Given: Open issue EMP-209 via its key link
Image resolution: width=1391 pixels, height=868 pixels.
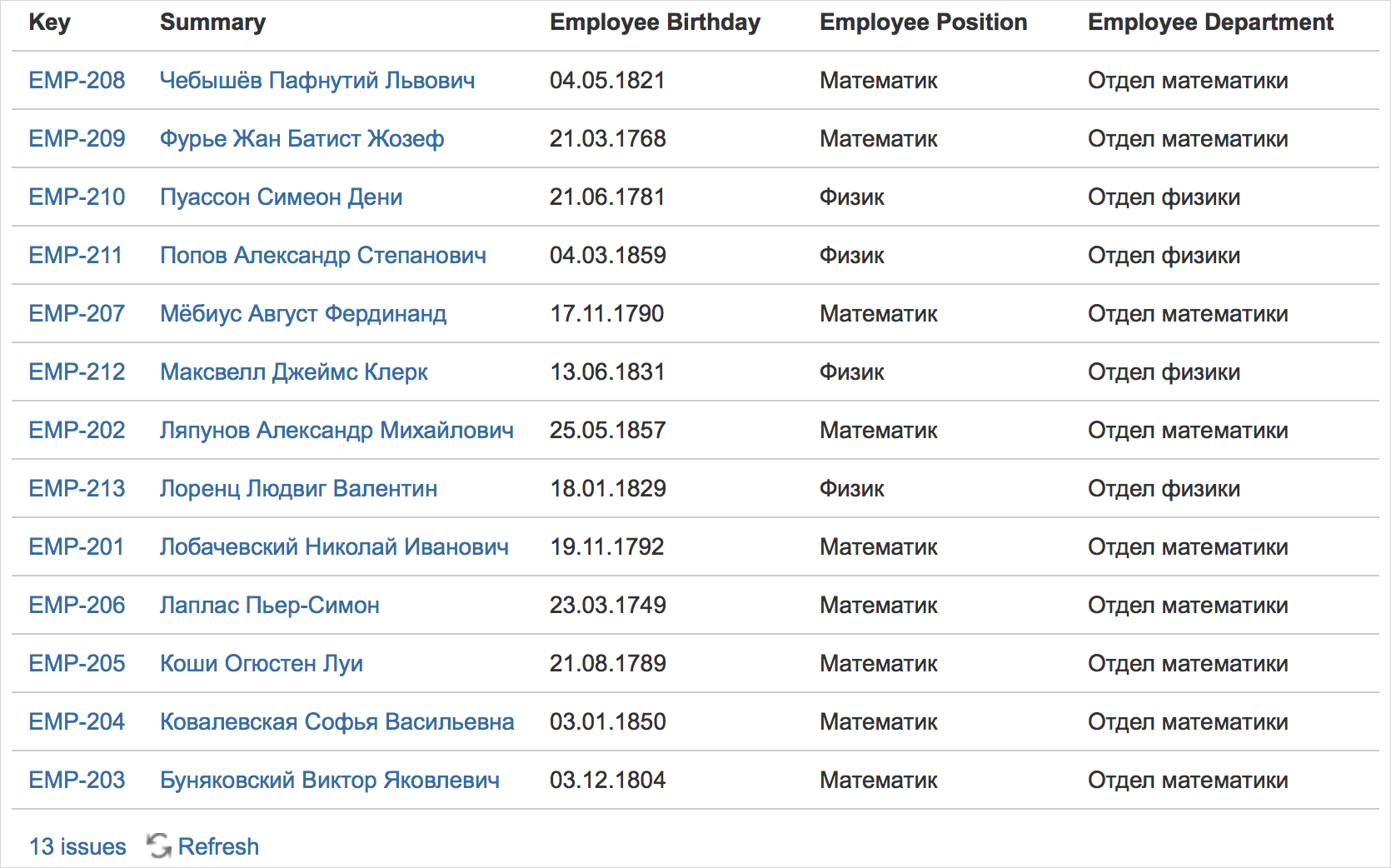Looking at the screenshot, I should (77, 138).
